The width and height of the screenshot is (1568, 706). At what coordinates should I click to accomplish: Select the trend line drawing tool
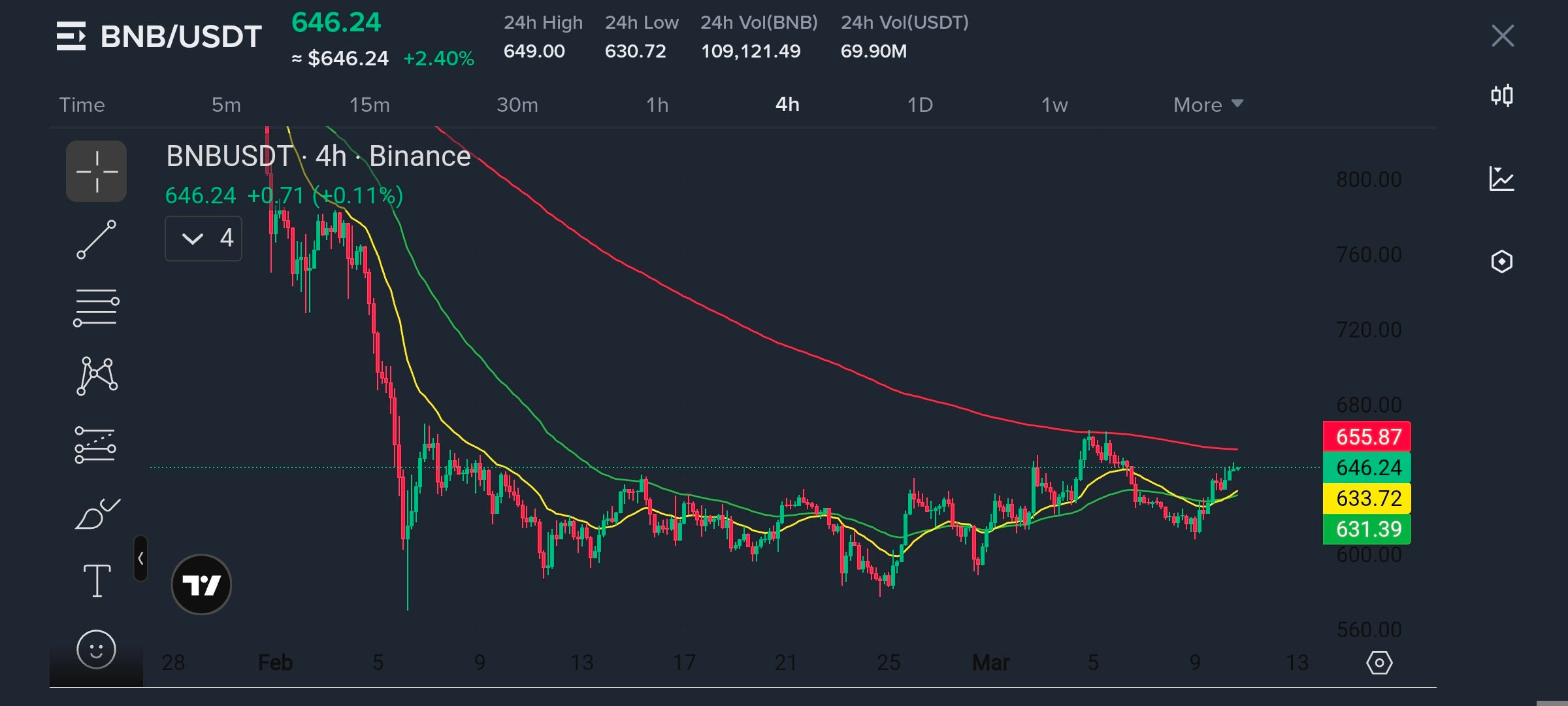coord(96,240)
